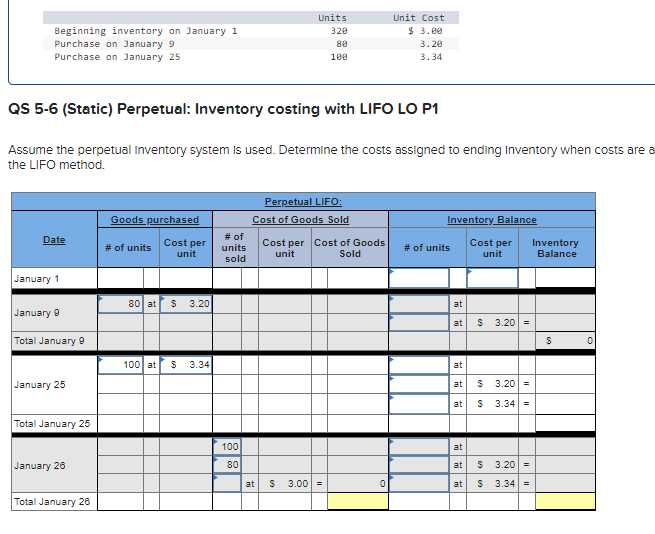The height and width of the screenshot is (534, 655).
Task: Click 'Purchase on January 25' row text
Action: pyautogui.click(x=117, y=57)
